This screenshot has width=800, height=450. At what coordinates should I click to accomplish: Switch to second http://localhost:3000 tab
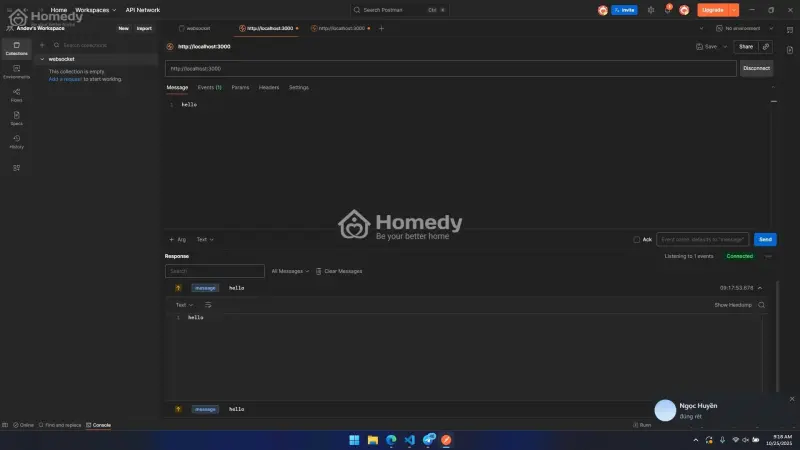340,29
